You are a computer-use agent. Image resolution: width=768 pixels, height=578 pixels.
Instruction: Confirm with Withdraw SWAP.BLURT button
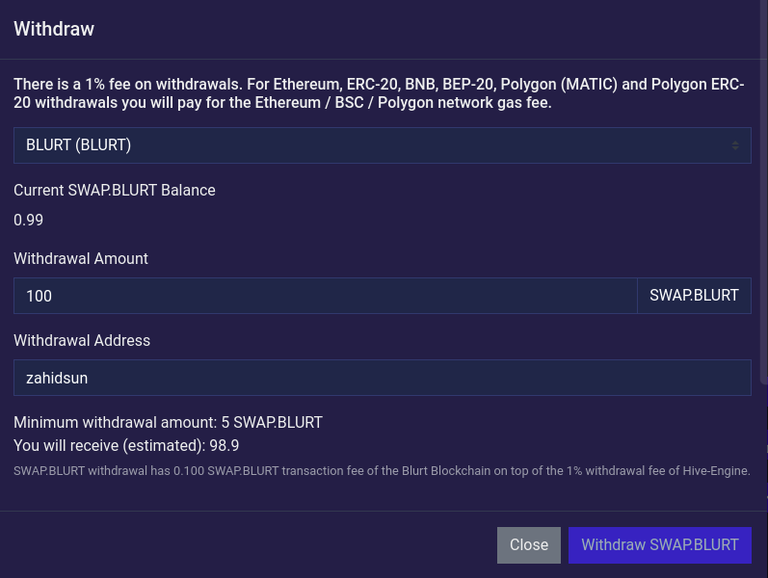[x=660, y=545]
